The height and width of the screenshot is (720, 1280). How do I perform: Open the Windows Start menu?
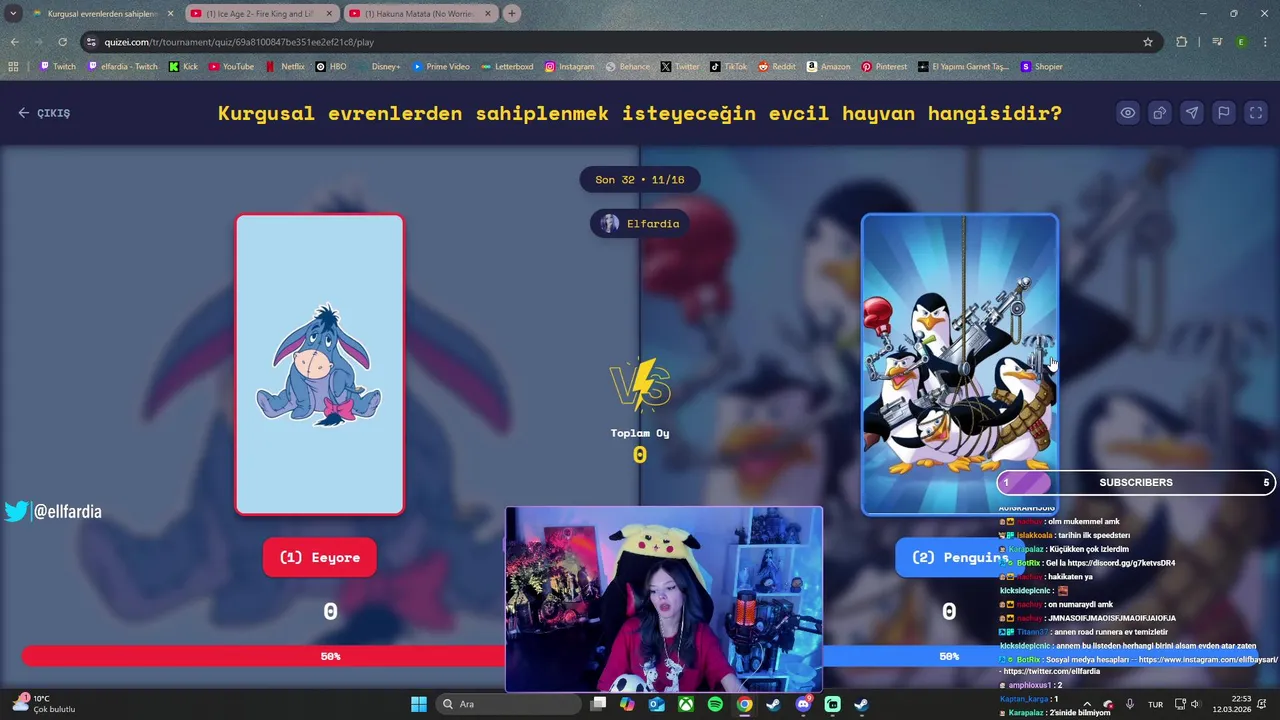pos(419,704)
